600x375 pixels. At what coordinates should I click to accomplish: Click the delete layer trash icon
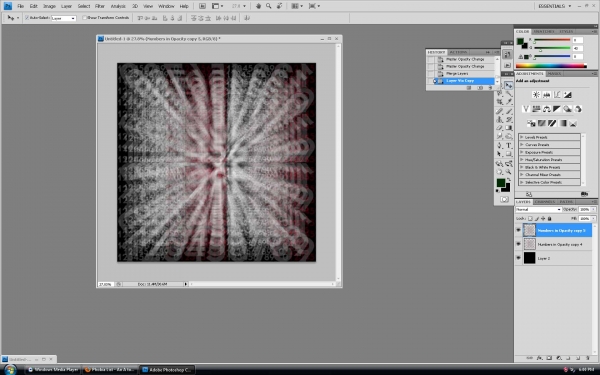tap(587, 358)
